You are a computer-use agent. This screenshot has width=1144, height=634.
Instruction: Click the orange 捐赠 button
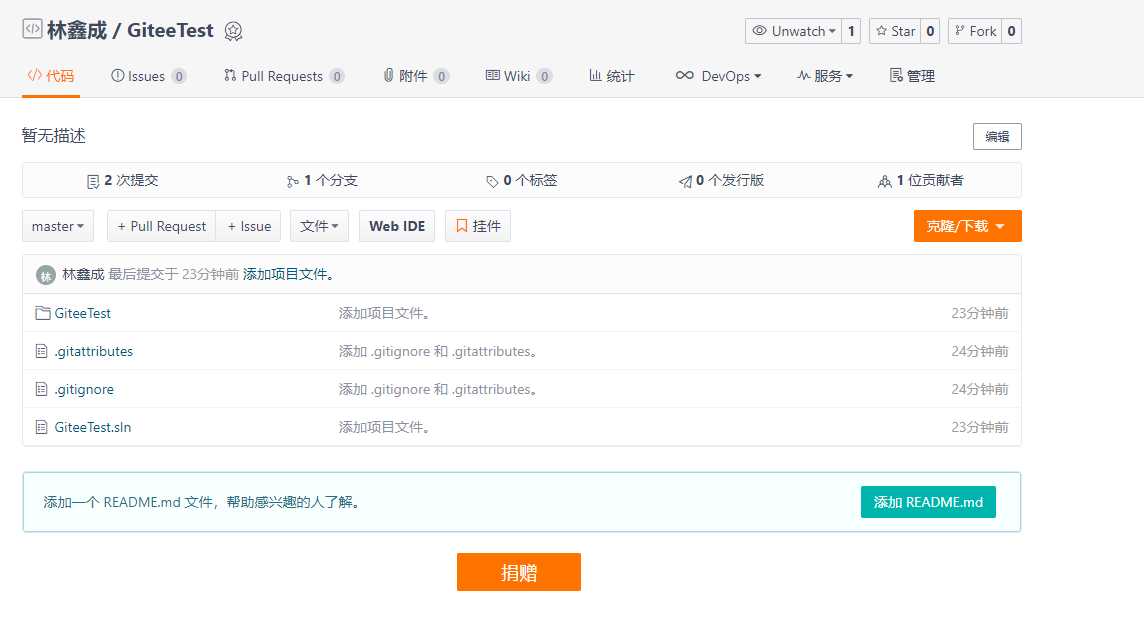coord(519,572)
